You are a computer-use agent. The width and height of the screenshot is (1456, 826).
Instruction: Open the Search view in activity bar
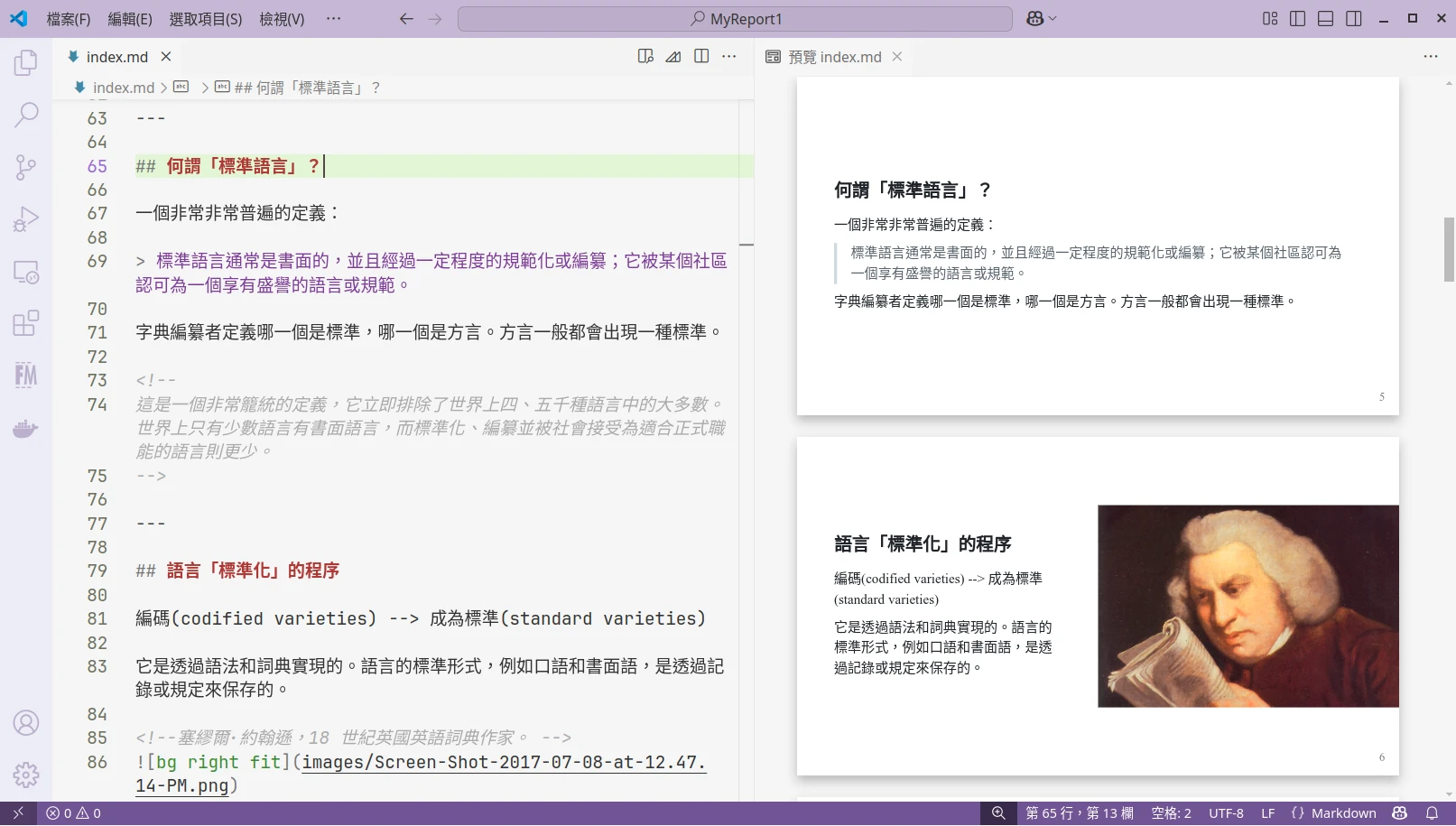click(x=26, y=115)
